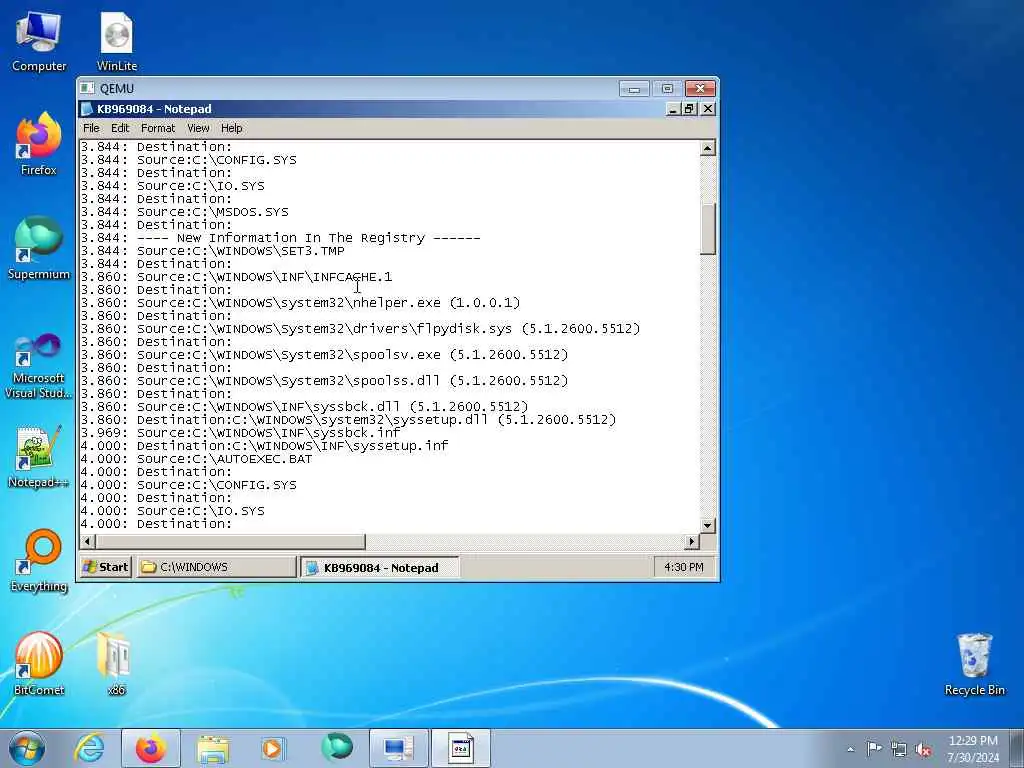Click the syssetup.inf destination line
The height and width of the screenshot is (768, 1024).
264,446
